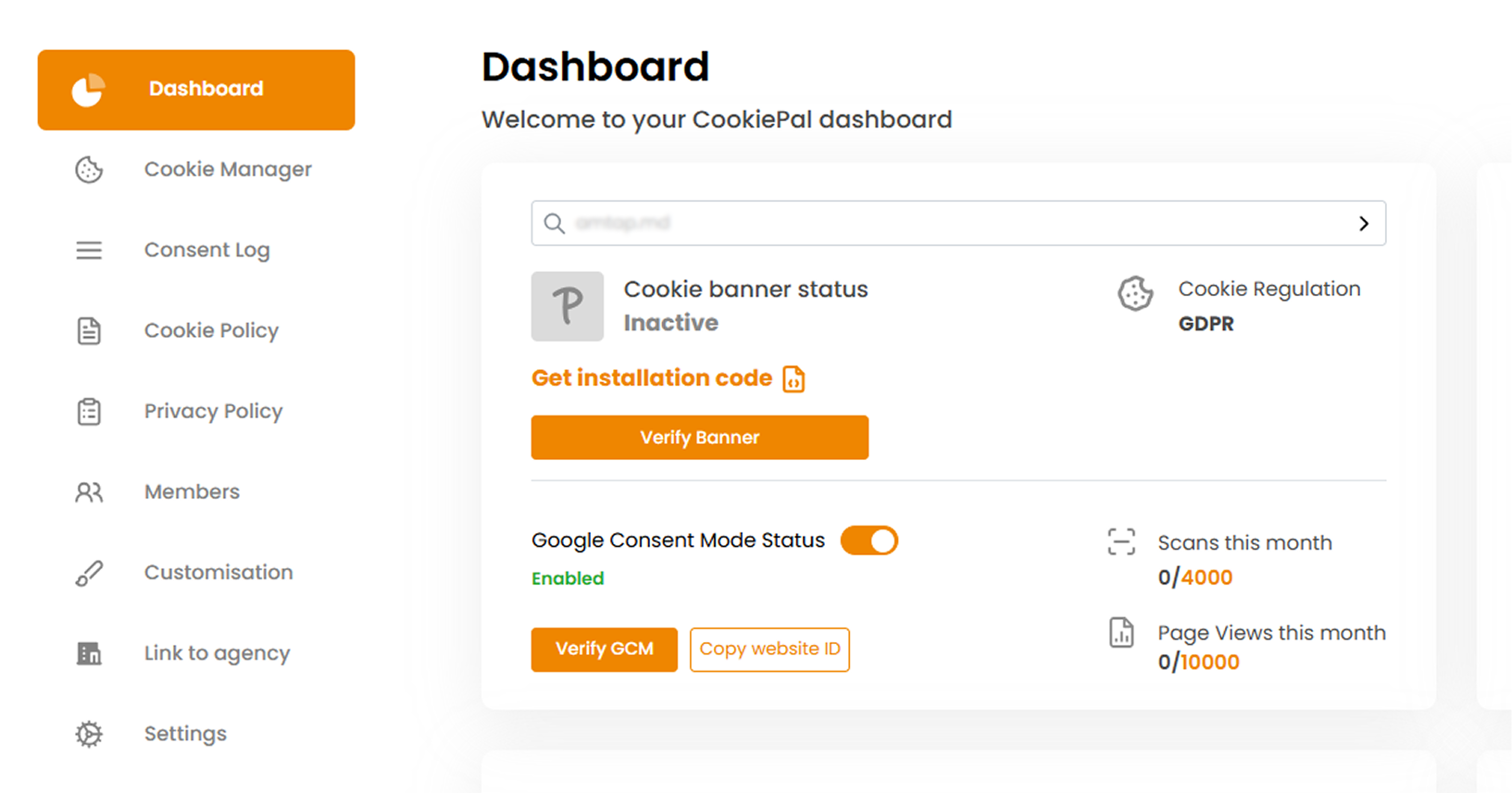Click the Cookie Manager cookie icon
1512x793 pixels.
(x=89, y=169)
